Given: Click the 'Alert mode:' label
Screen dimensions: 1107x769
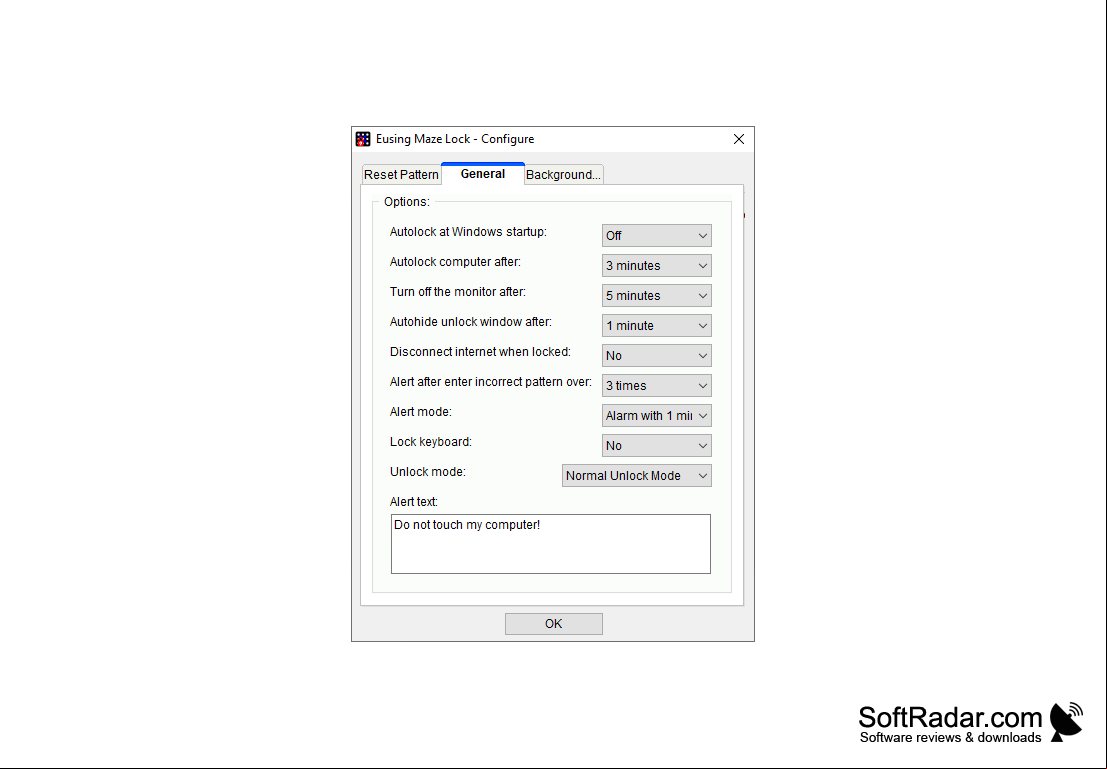Looking at the screenshot, I should pyautogui.click(x=421, y=412).
